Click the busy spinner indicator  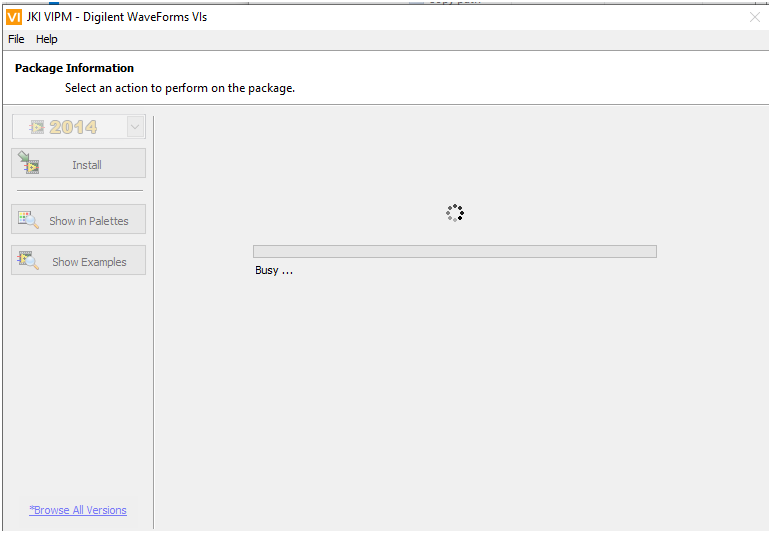click(455, 213)
